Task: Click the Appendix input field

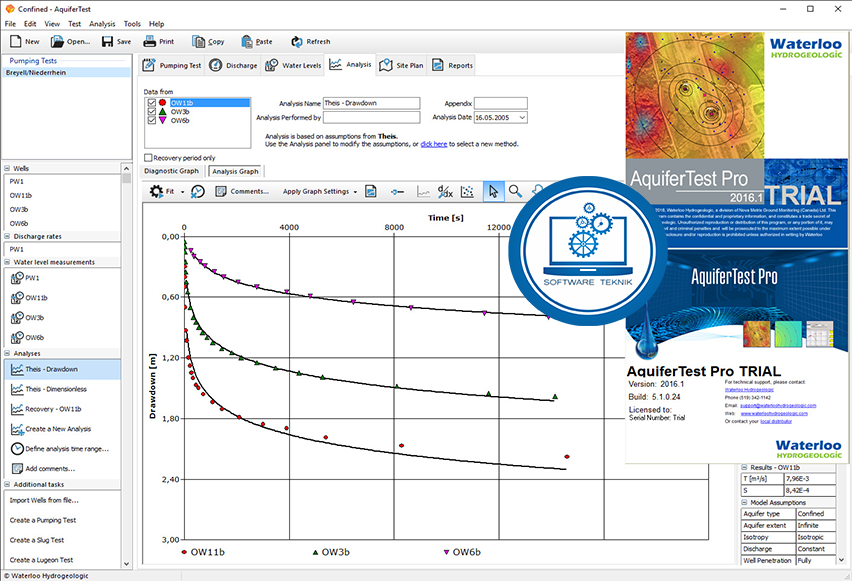Action: (500, 103)
